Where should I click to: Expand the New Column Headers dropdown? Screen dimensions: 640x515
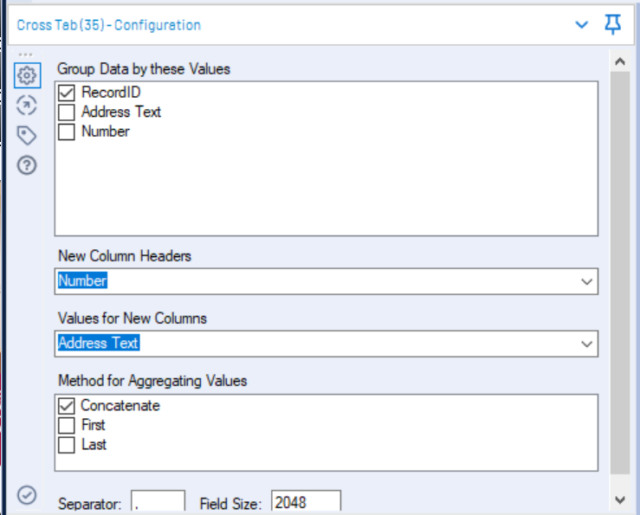[x=587, y=282]
